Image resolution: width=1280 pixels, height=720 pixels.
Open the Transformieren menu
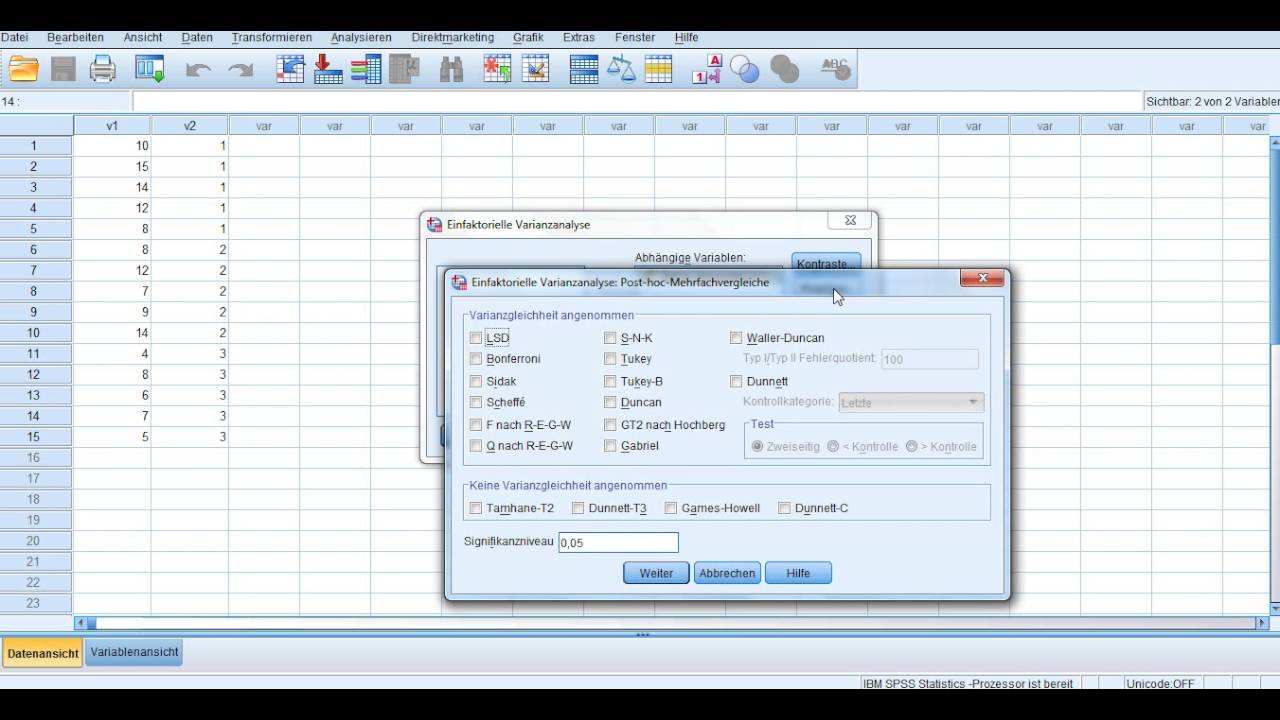click(271, 38)
